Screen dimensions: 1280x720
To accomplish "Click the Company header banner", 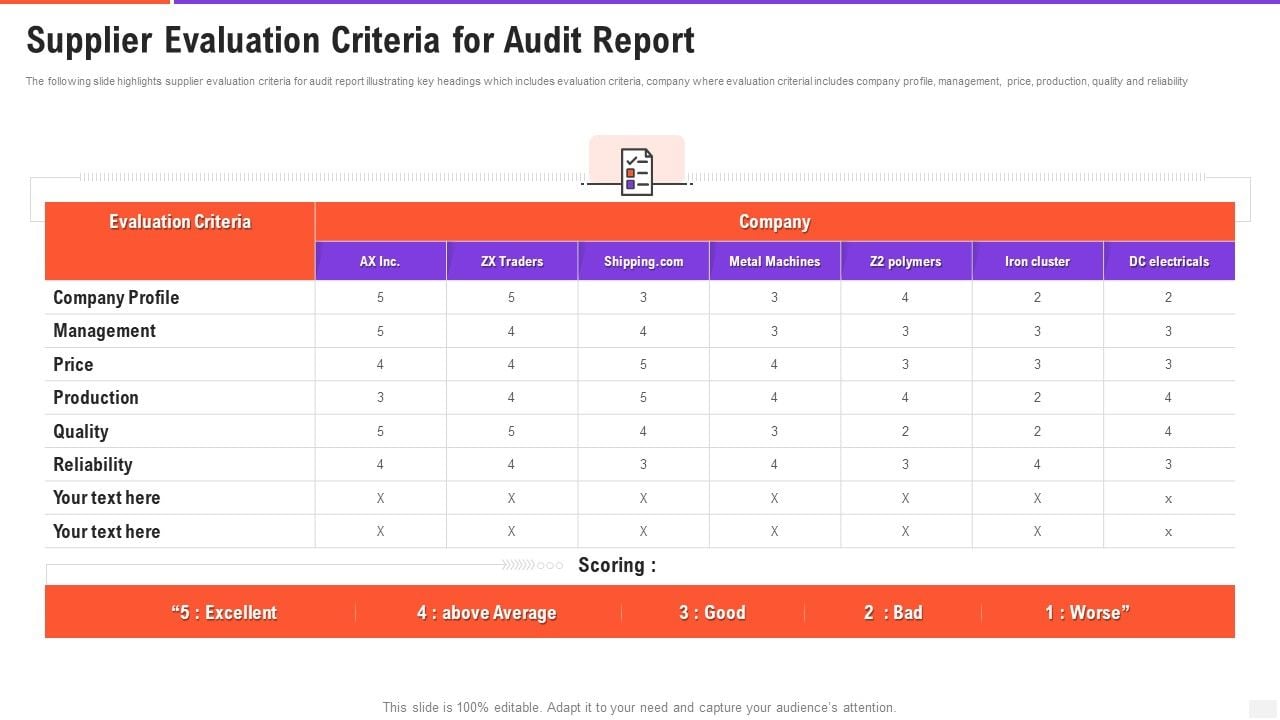I will tap(775, 221).
